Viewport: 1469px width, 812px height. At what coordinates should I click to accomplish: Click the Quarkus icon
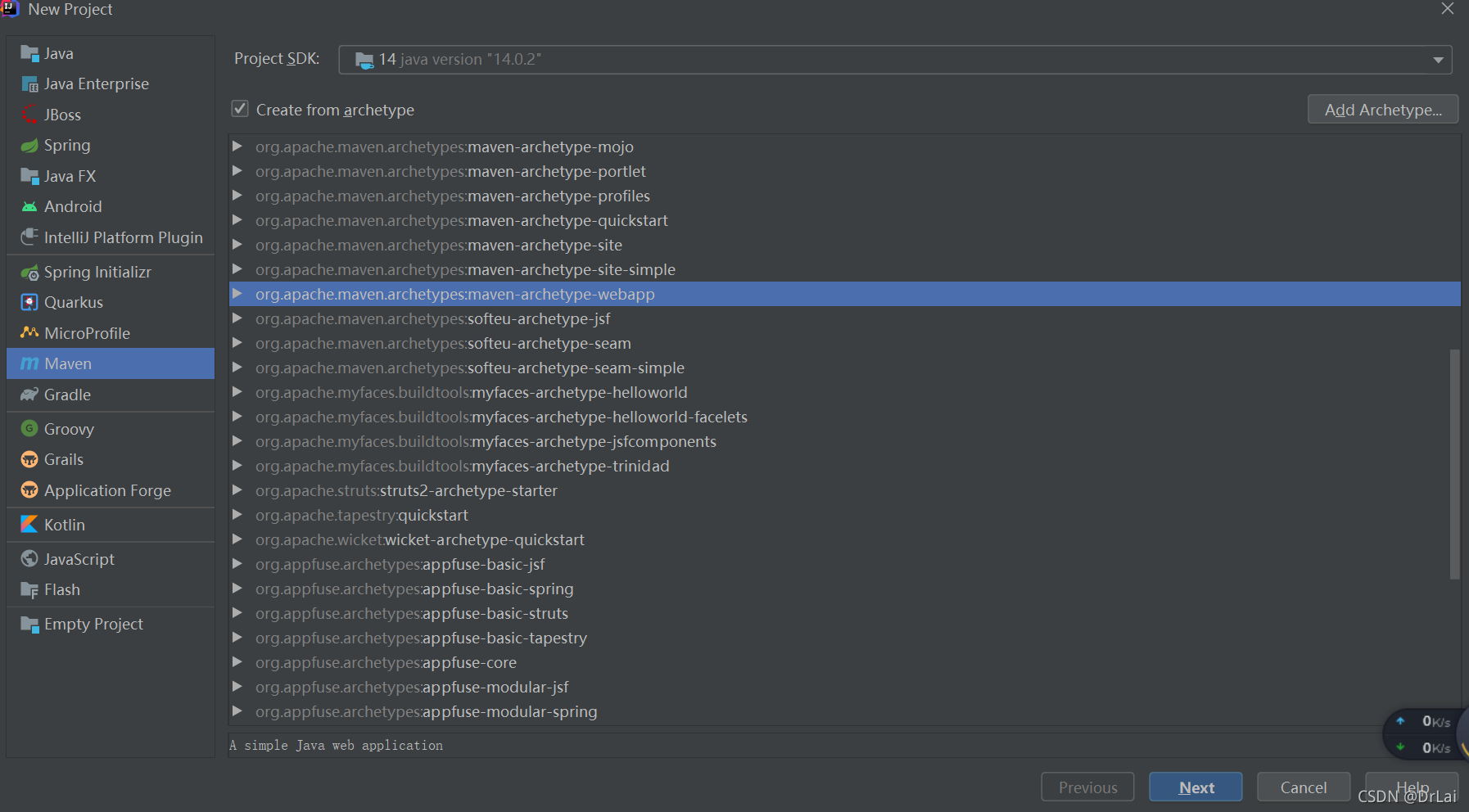(x=29, y=303)
